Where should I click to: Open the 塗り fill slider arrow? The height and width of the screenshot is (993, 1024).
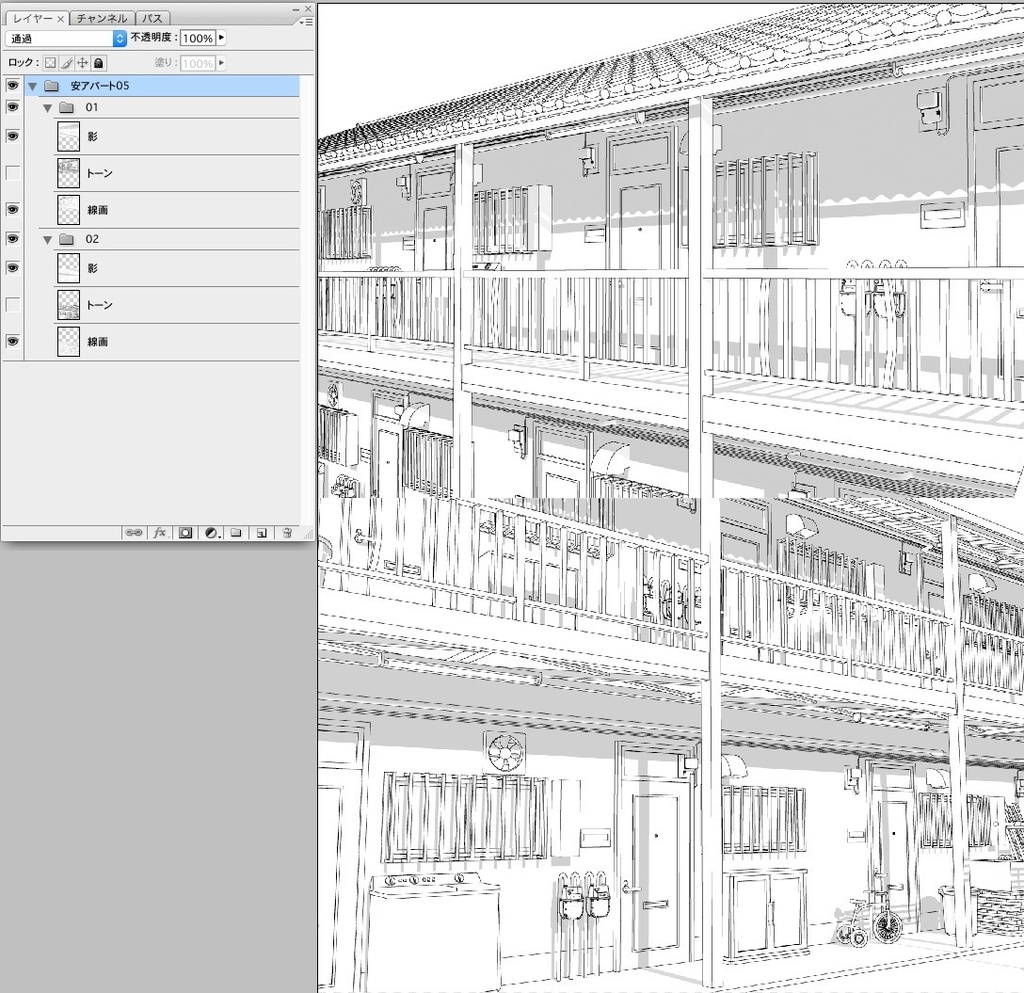pos(221,63)
